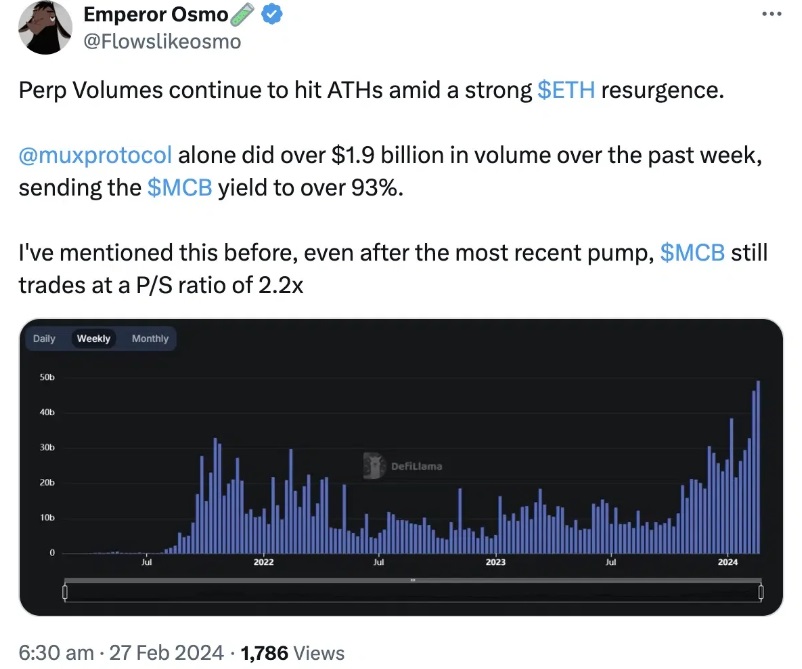Image resolution: width=802 pixels, height=669 pixels.
Task: Click the blue verified badge
Action: pyautogui.click(x=272, y=14)
